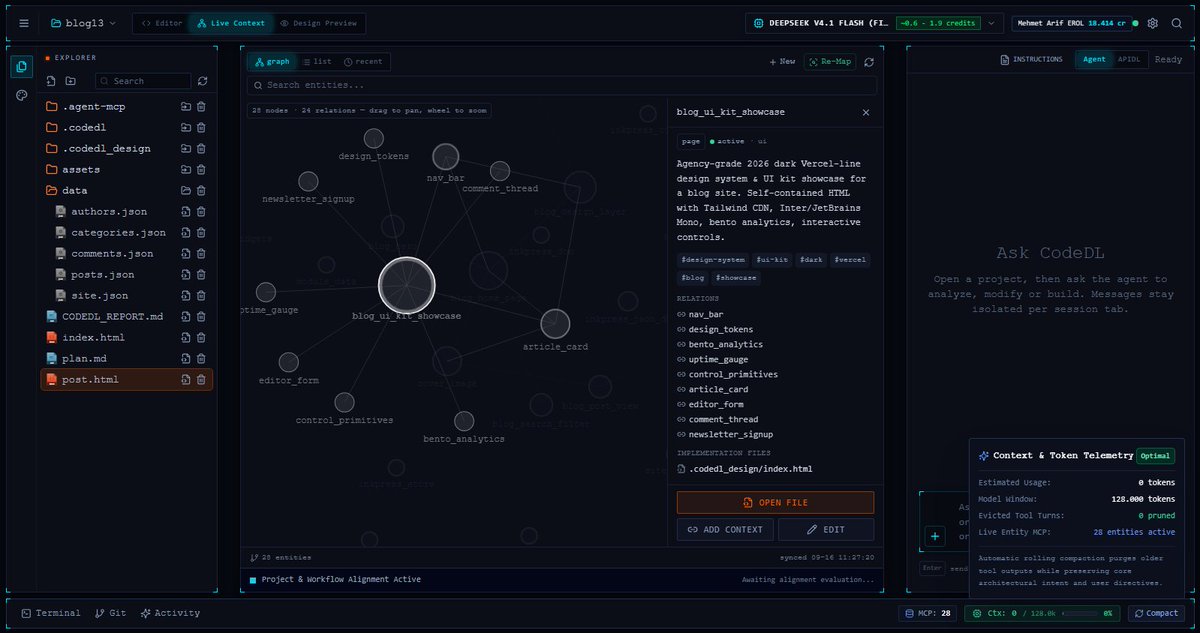
Task: Switch to recent view tab
Action: pos(363,61)
